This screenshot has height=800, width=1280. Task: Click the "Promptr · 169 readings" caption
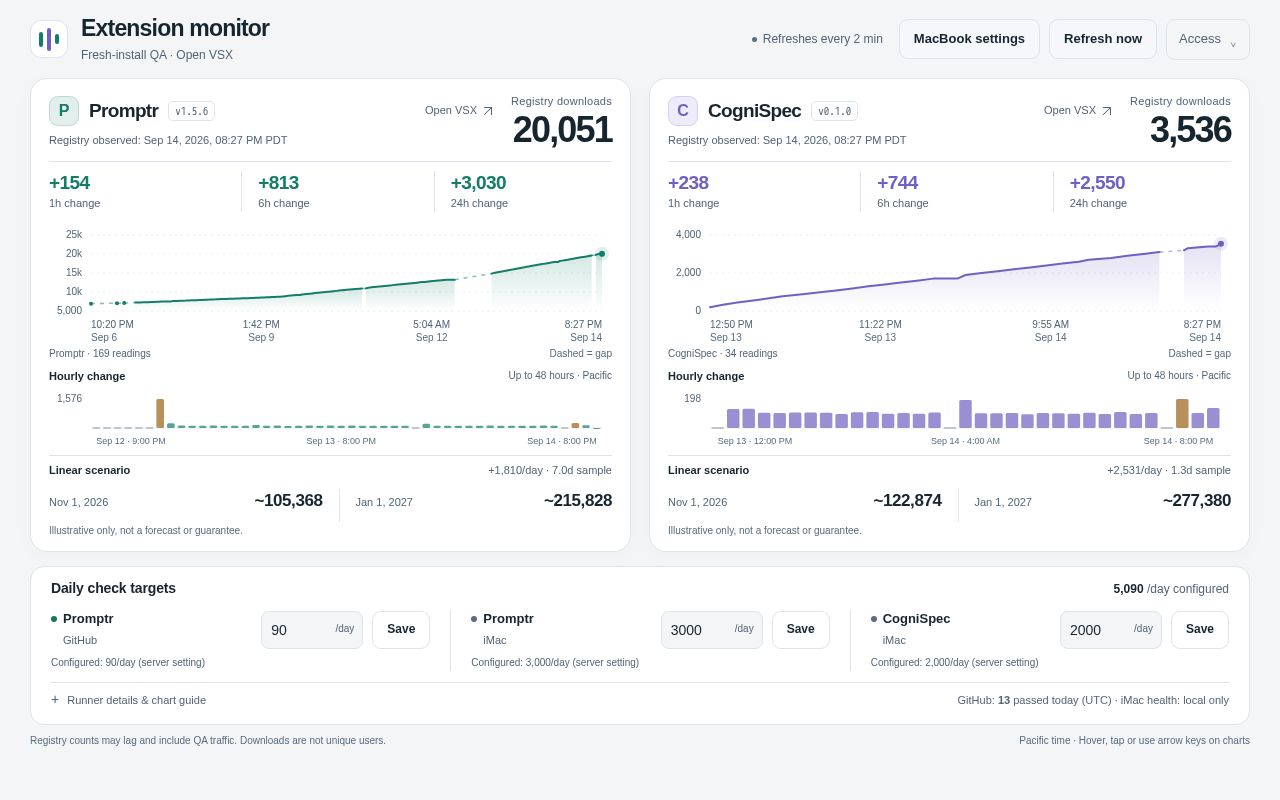tap(100, 353)
